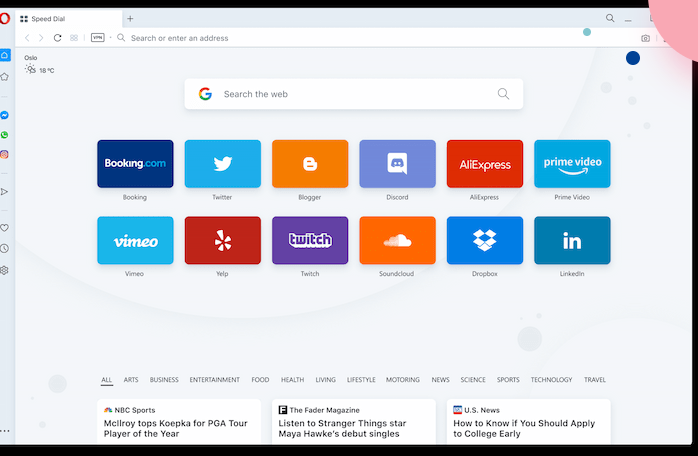Open the send arrow Flow icon in sidebar
The width and height of the screenshot is (698, 456).
(4, 192)
